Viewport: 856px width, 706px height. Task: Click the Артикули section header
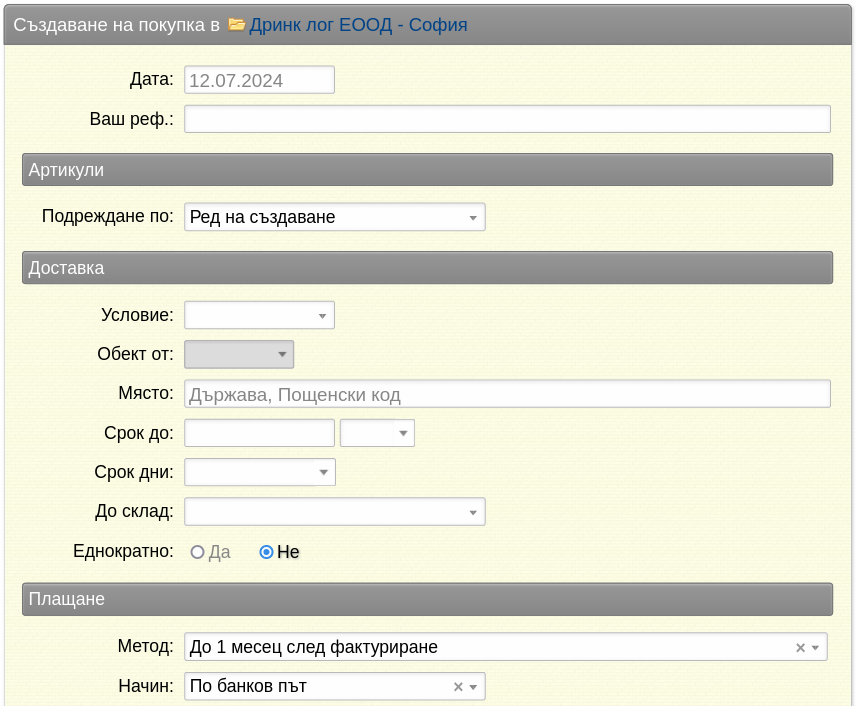(x=427, y=170)
